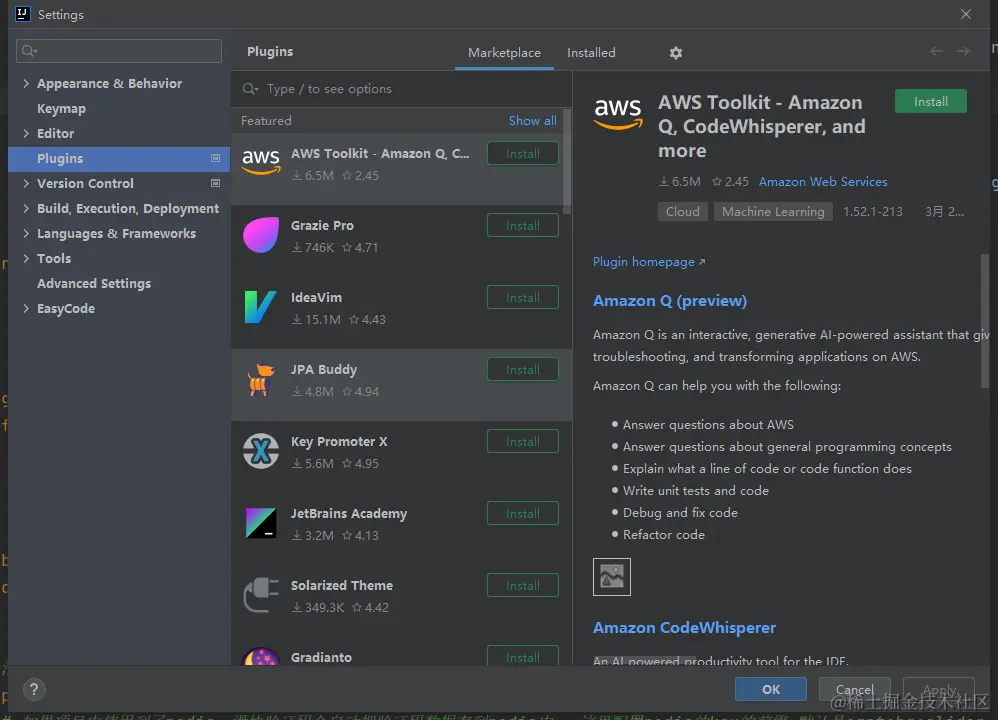This screenshot has height=720, width=998.
Task: Click the Amazon Q (preview) heading link
Action: (670, 300)
